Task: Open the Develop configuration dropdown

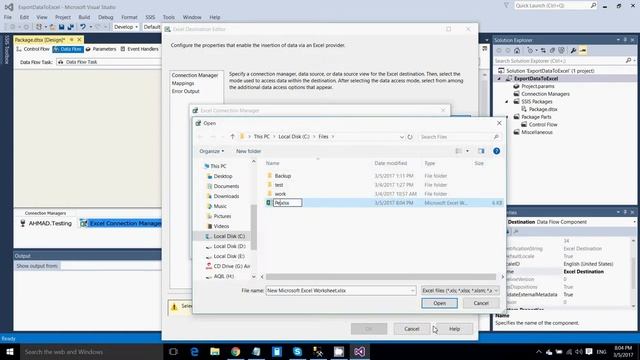Action: 125,27
